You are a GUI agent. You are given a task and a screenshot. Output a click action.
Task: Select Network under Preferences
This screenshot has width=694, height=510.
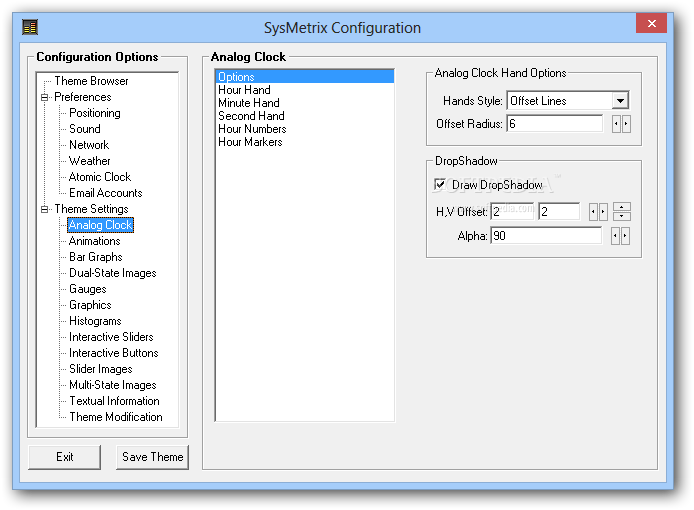[x=89, y=145]
